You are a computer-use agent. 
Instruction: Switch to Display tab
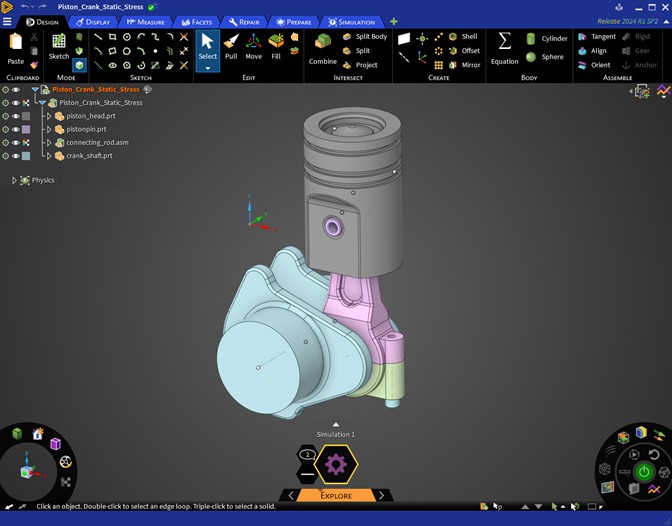click(93, 22)
